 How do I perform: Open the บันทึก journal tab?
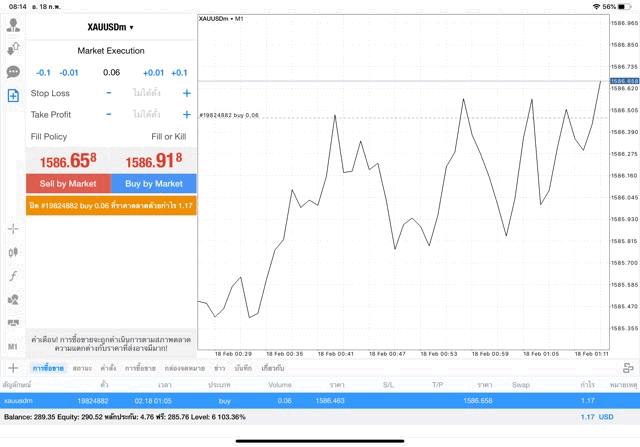tap(243, 368)
